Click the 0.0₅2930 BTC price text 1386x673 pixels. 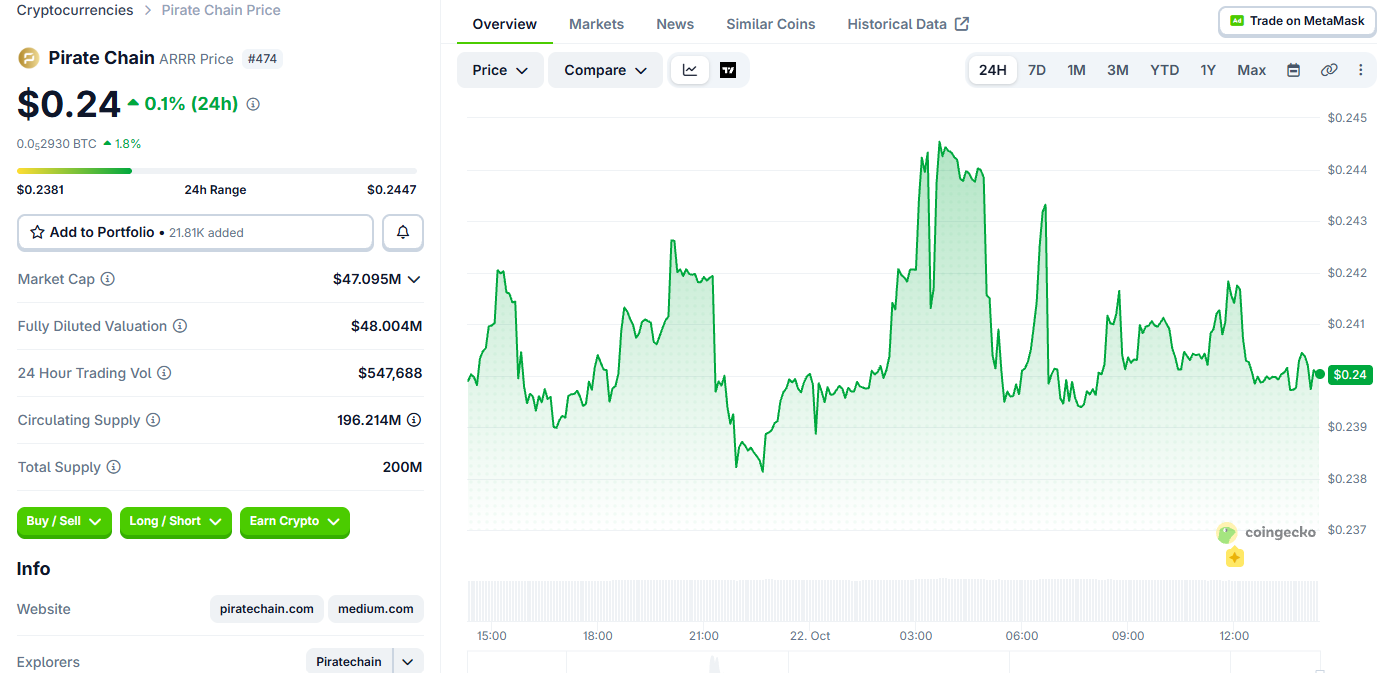pyautogui.click(x=57, y=144)
